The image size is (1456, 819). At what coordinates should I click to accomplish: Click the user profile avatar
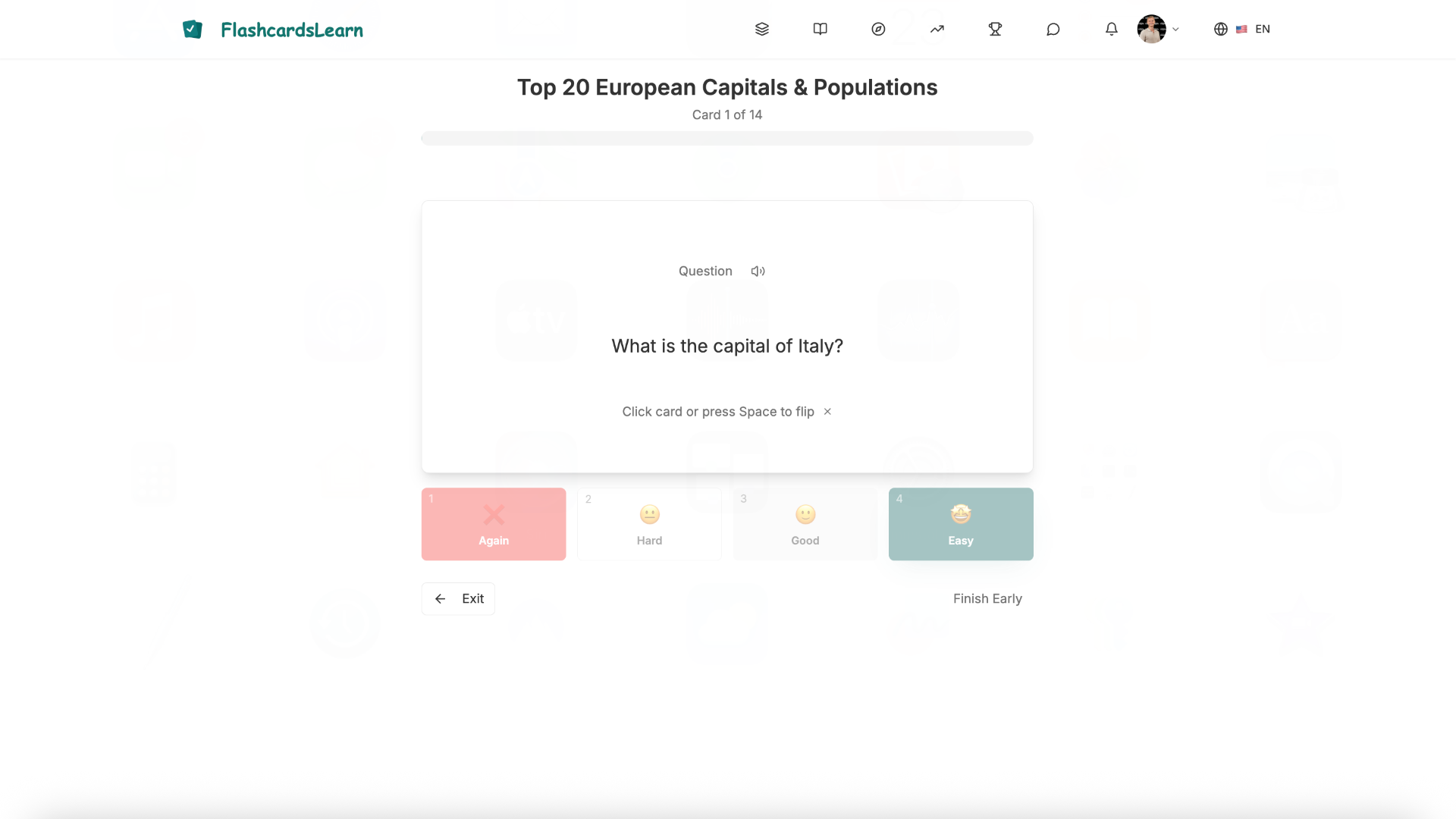coord(1151,29)
